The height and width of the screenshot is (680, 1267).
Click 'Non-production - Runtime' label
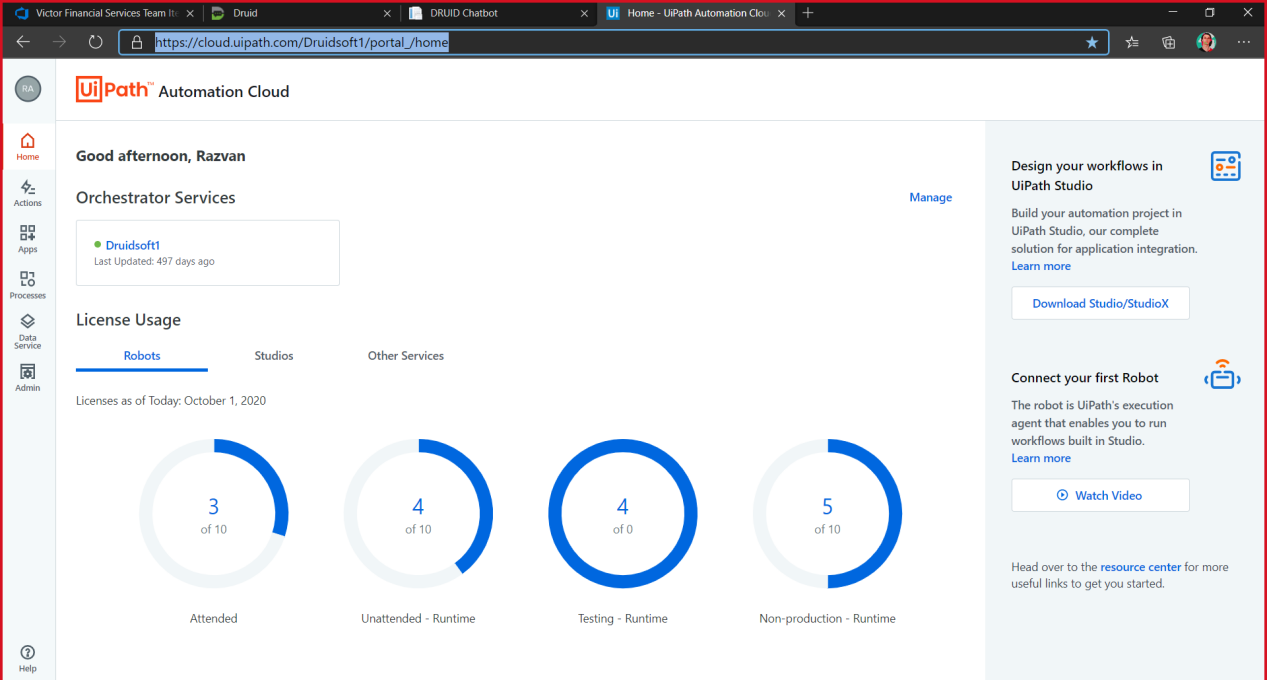pos(827,619)
